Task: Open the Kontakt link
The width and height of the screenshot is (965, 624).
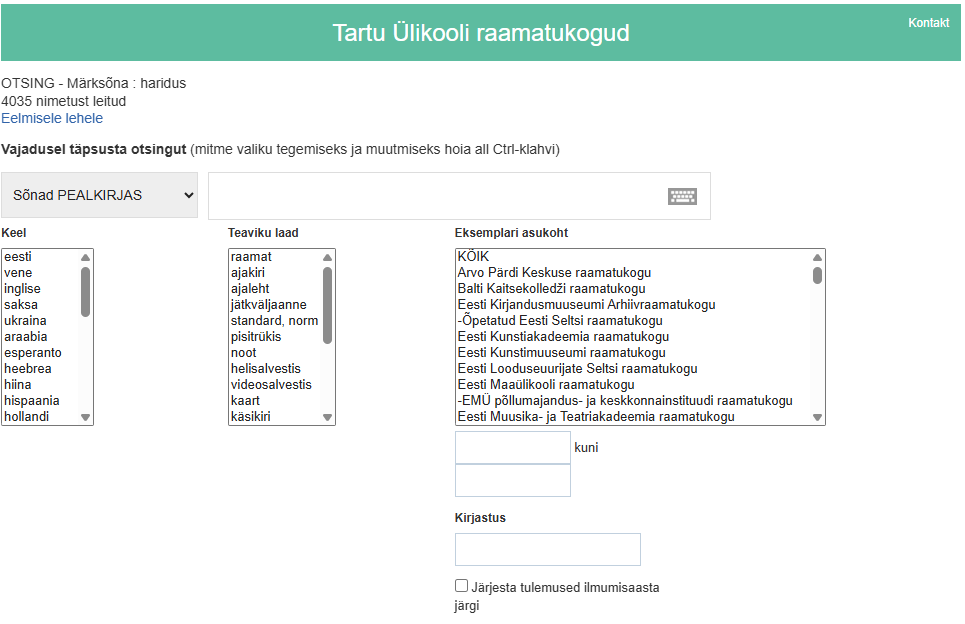Action: (928, 23)
